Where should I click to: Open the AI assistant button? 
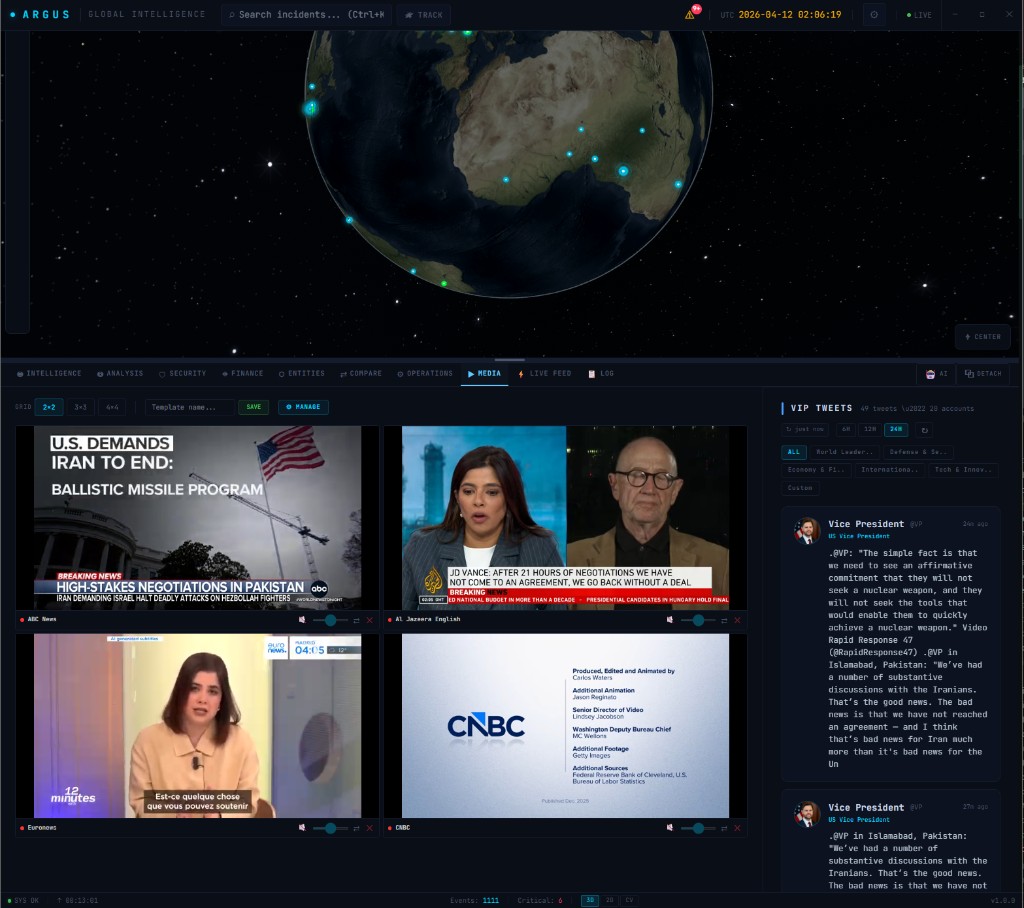click(936, 374)
